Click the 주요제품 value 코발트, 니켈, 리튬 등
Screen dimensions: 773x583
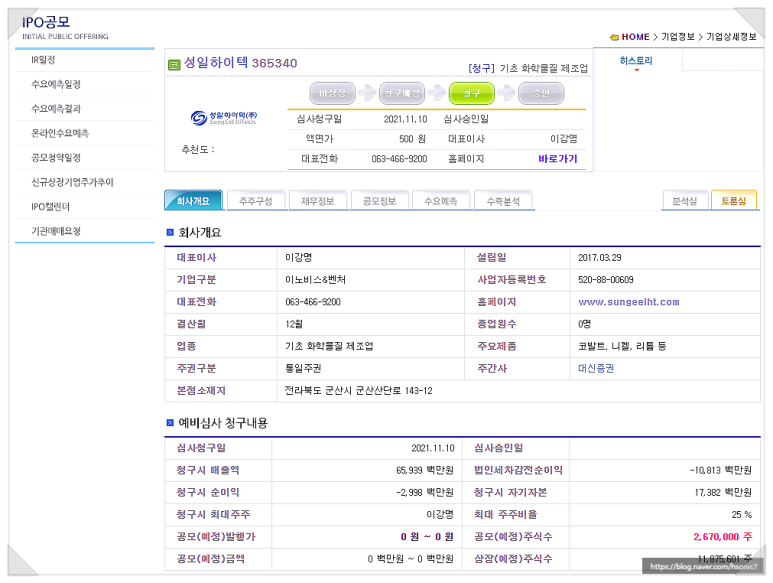point(622,346)
